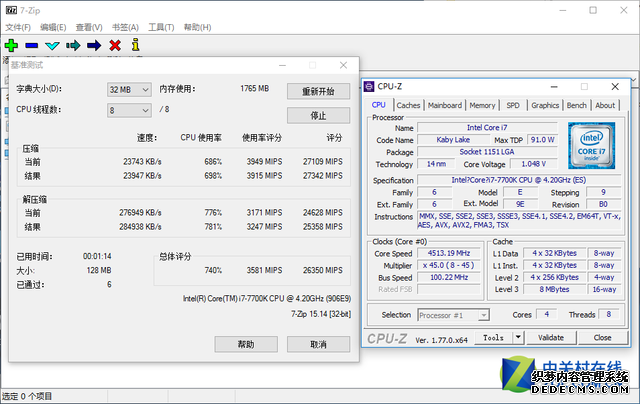
Task: Click the CPU-Z Cores value 4
Action: tap(547, 314)
